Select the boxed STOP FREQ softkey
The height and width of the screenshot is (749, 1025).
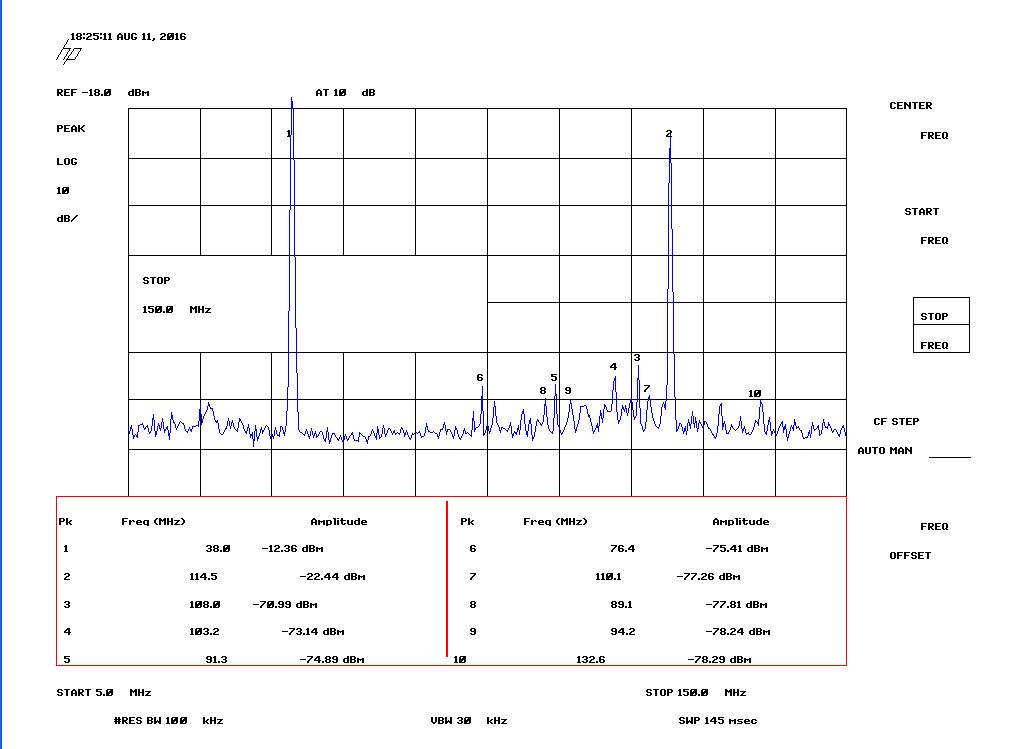tap(940, 326)
